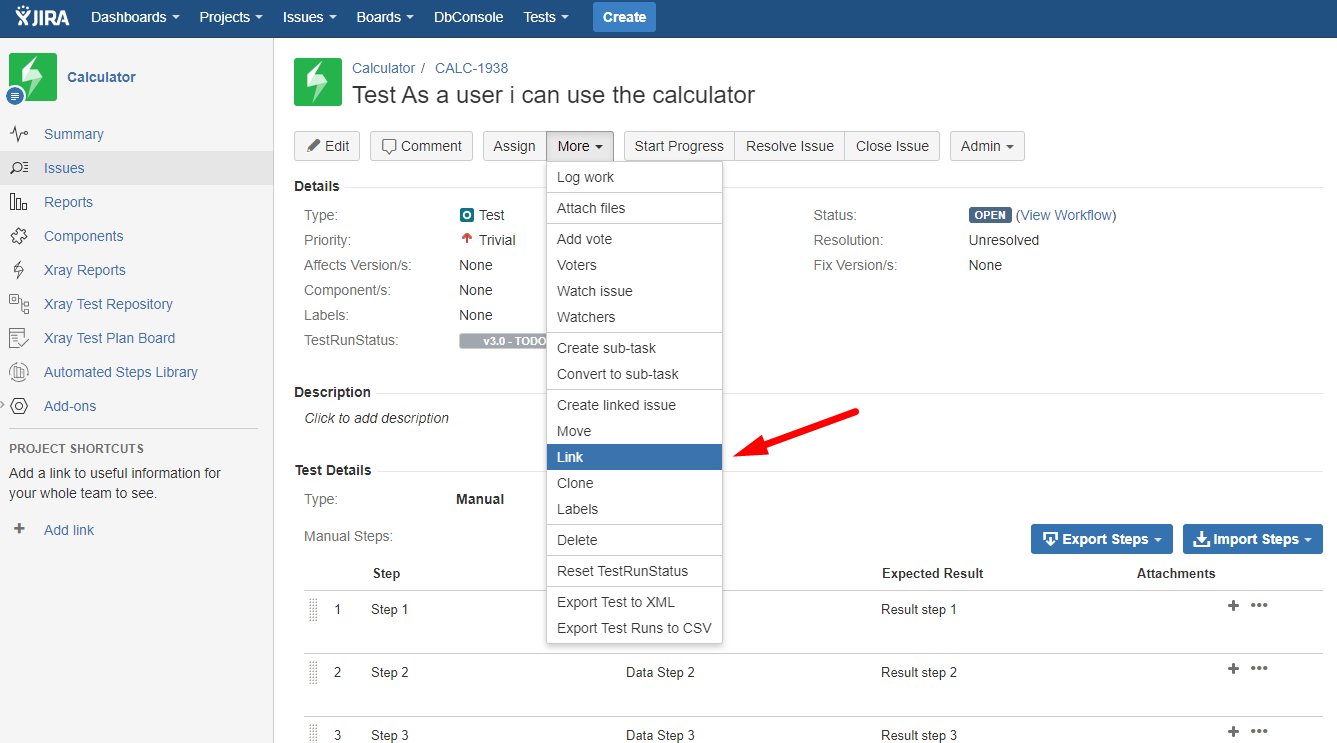
Task: Expand the Import Steps dropdown
Action: 1253,539
